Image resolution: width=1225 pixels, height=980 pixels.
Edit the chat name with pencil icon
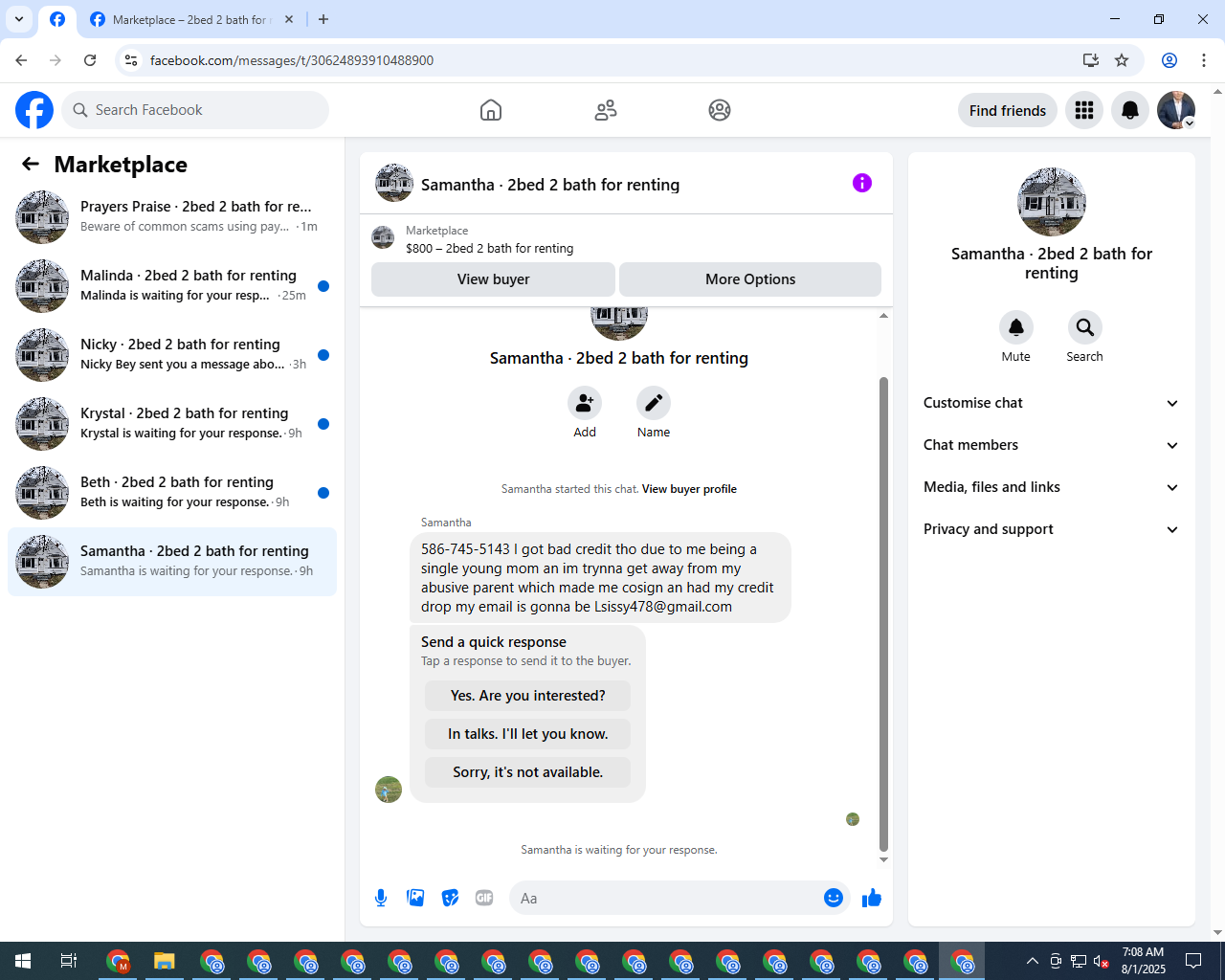point(654,403)
